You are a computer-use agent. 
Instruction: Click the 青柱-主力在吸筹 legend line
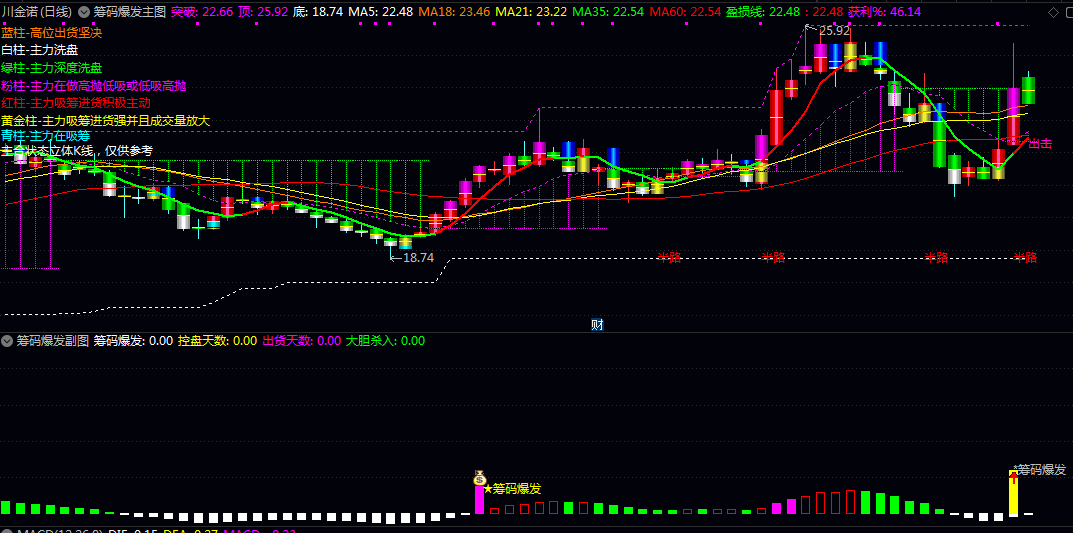pos(47,135)
